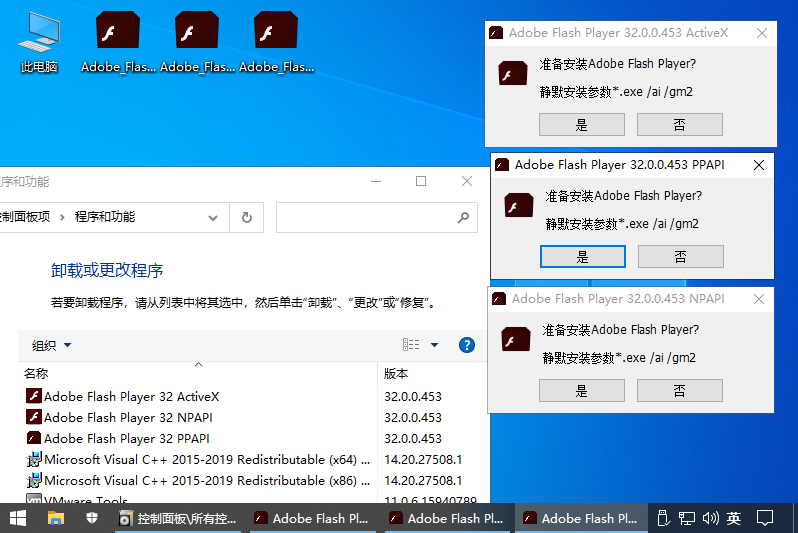
Task: Open the view options dropdown arrow
Action: pyautogui.click(x=434, y=345)
